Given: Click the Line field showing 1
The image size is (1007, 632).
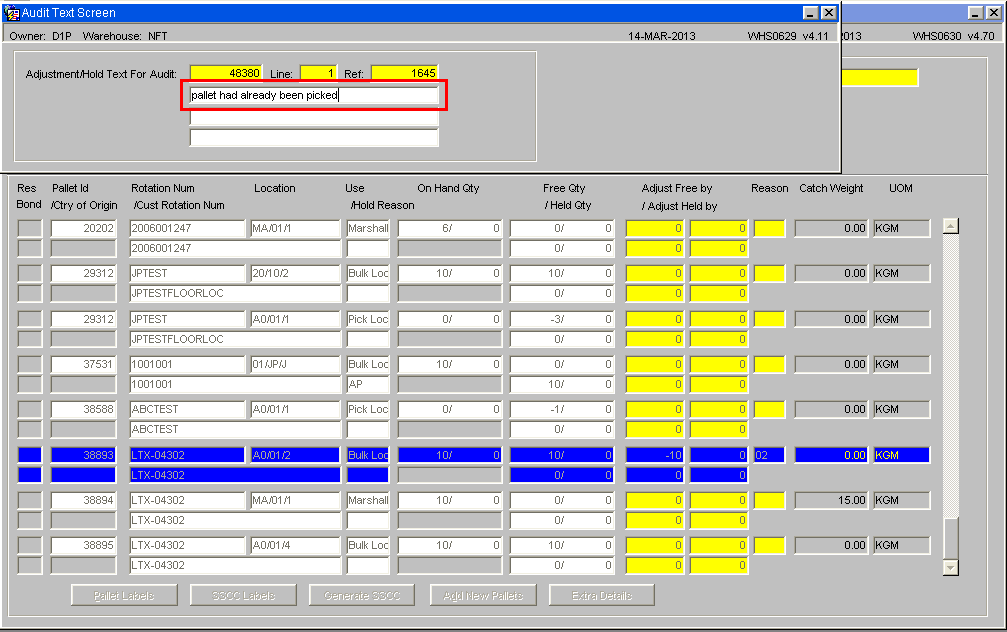Looking at the screenshot, I should tap(318, 73).
